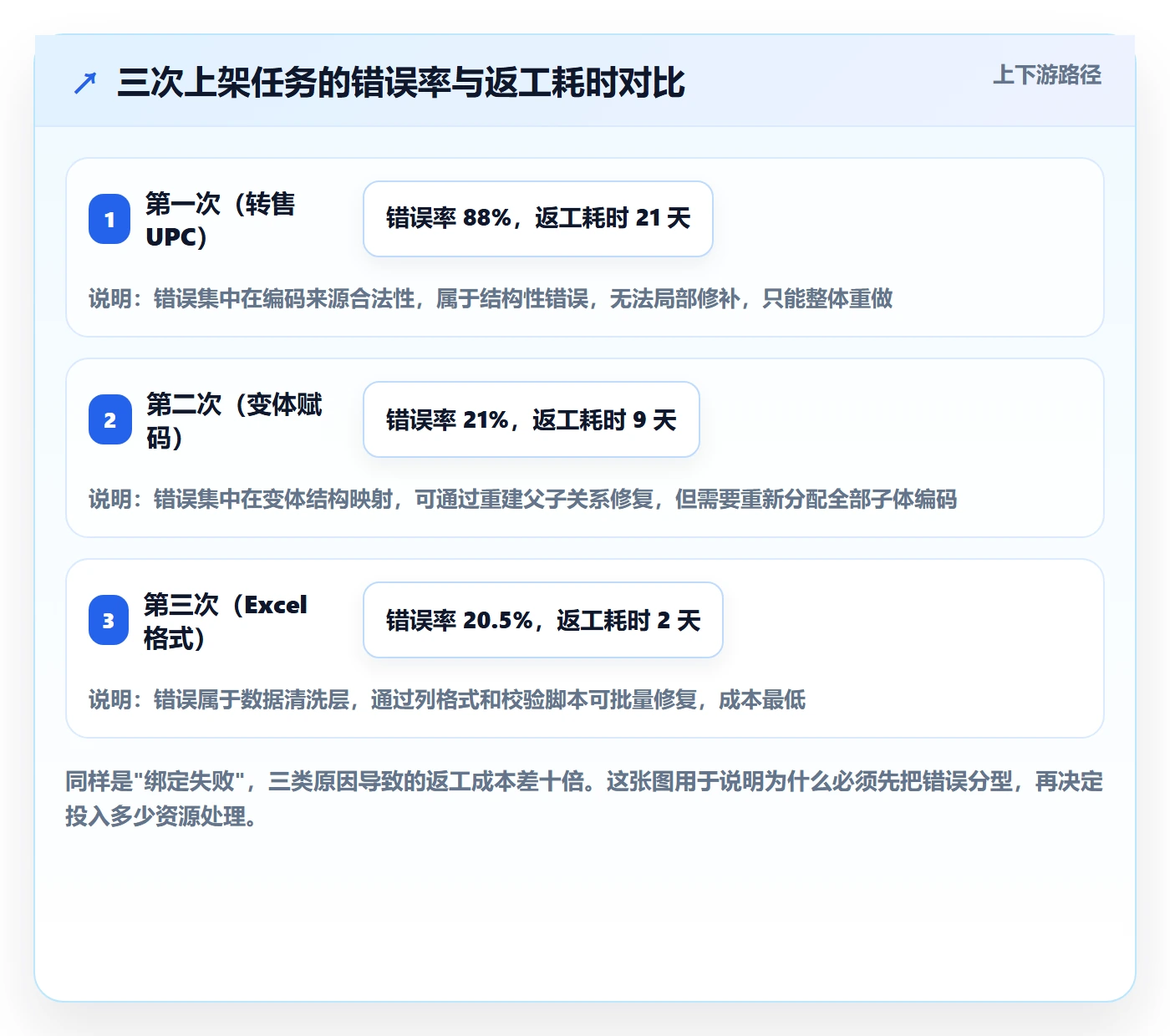The height and width of the screenshot is (1036, 1170).
Task: Click the number 2 step badge
Action: pyautogui.click(x=109, y=419)
